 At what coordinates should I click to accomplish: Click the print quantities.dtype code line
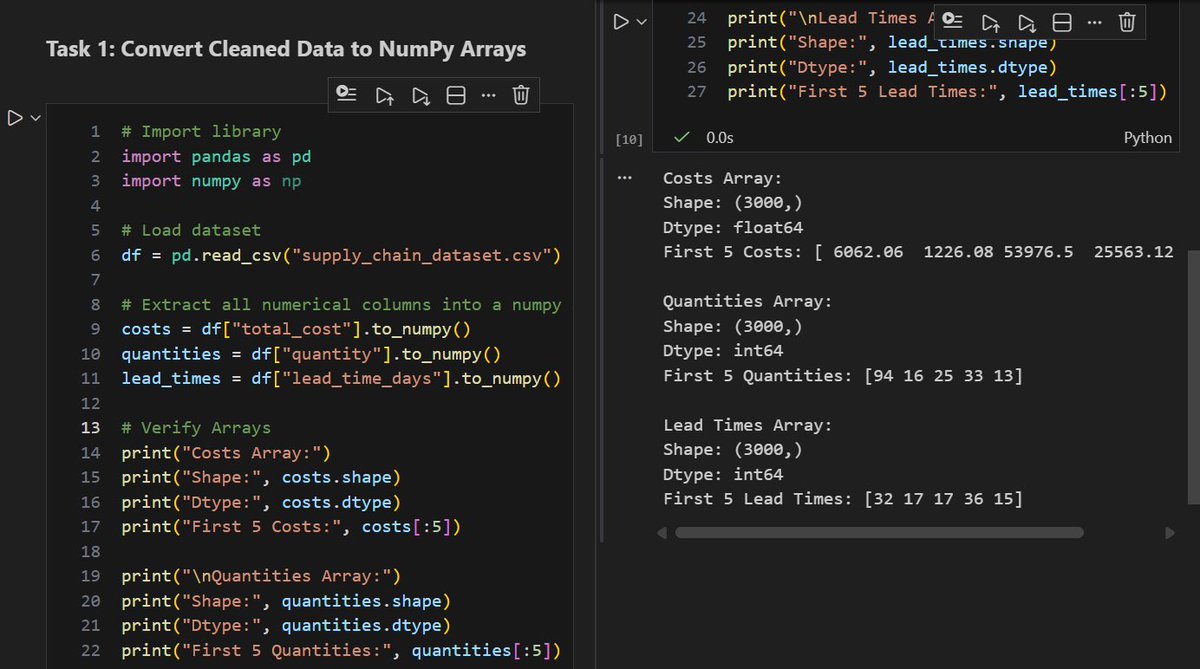point(286,625)
